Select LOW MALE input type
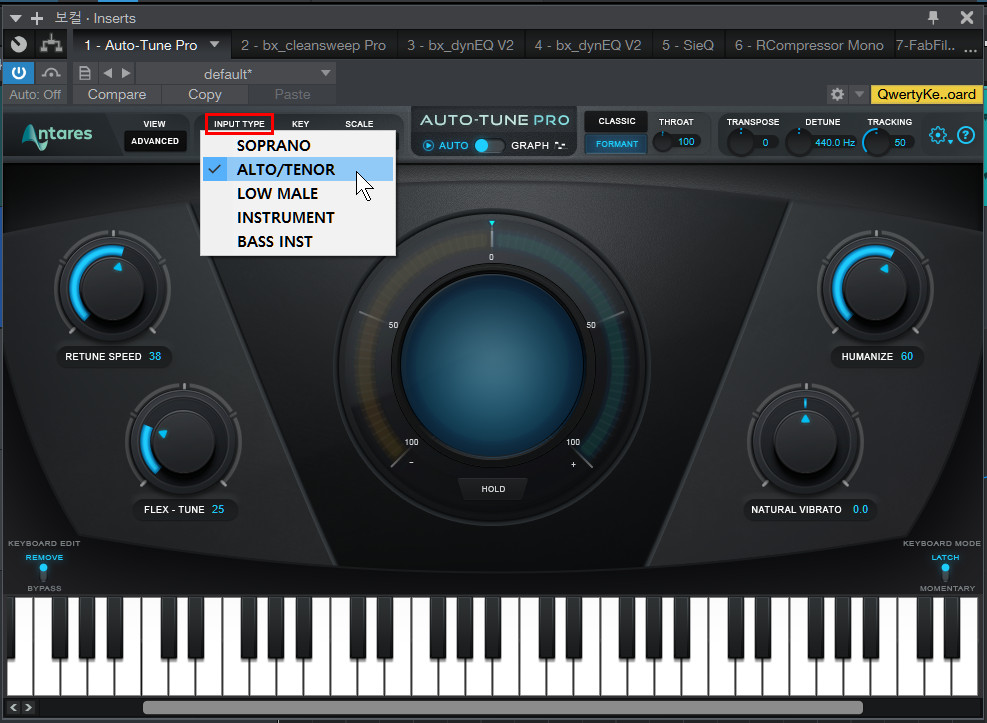Viewport: 987px width, 723px height. coord(298,193)
